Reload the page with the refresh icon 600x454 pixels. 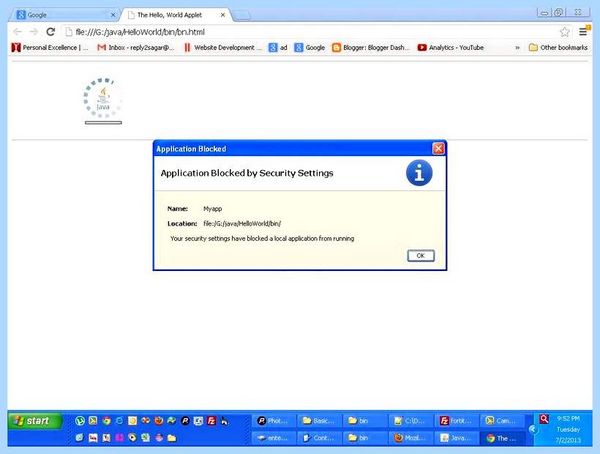[51, 32]
